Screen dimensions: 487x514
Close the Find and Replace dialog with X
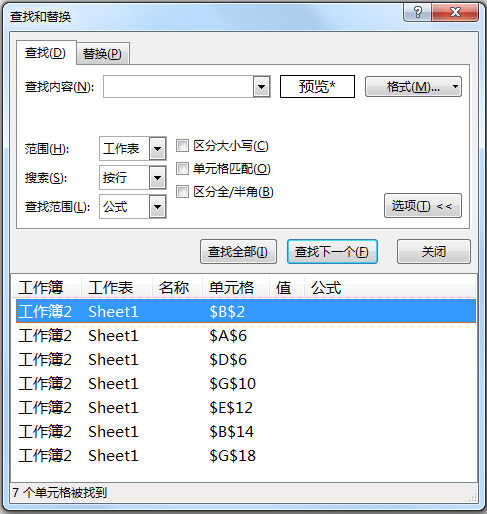tap(455, 13)
